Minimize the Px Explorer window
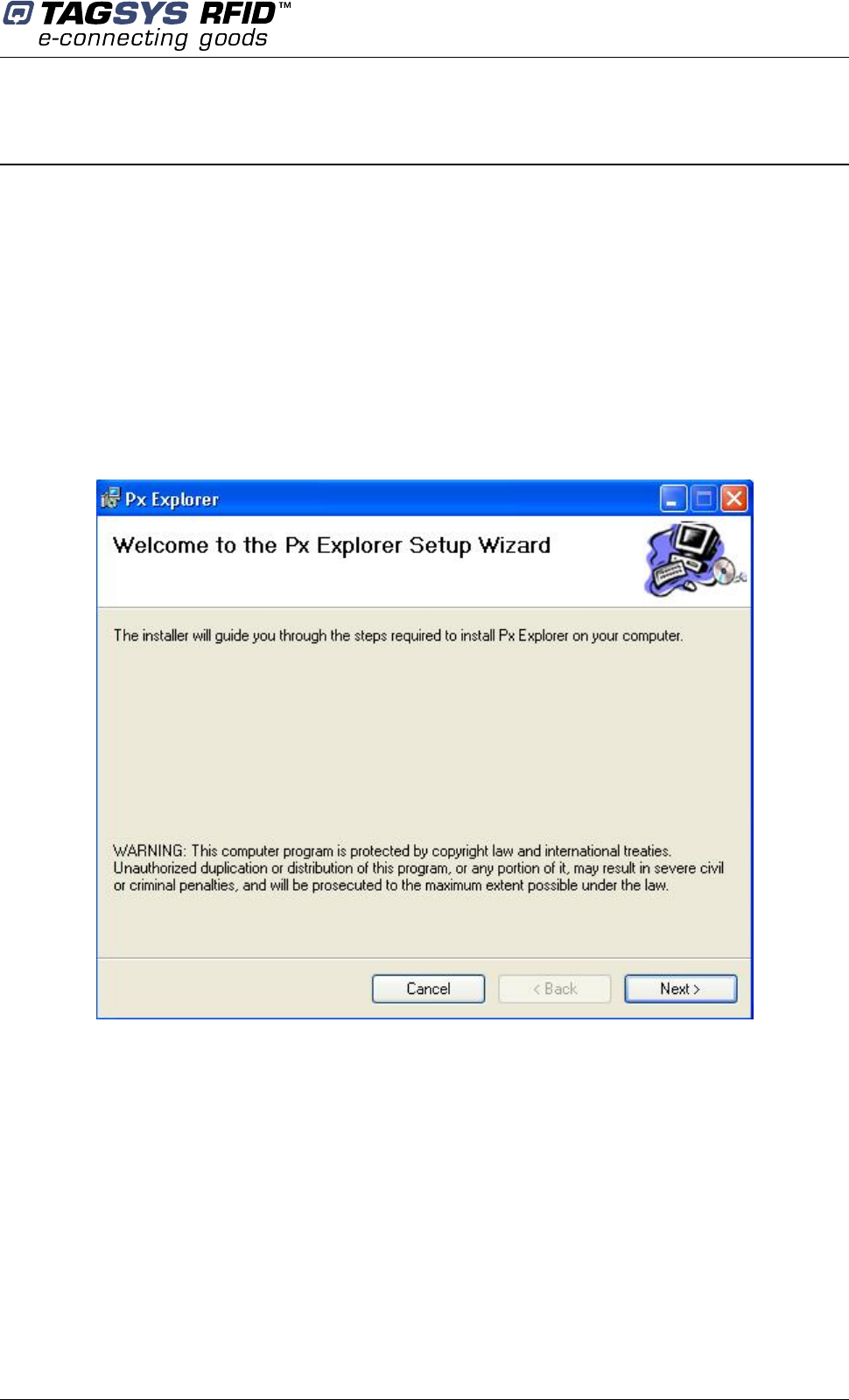The height and width of the screenshot is (1400, 849). [673, 499]
